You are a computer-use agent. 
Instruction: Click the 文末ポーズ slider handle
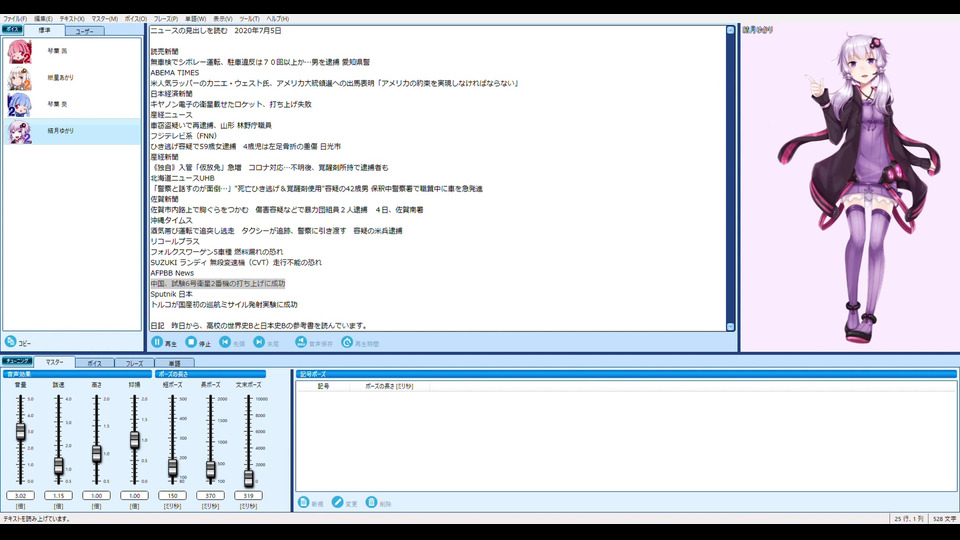[x=248, y=478]
